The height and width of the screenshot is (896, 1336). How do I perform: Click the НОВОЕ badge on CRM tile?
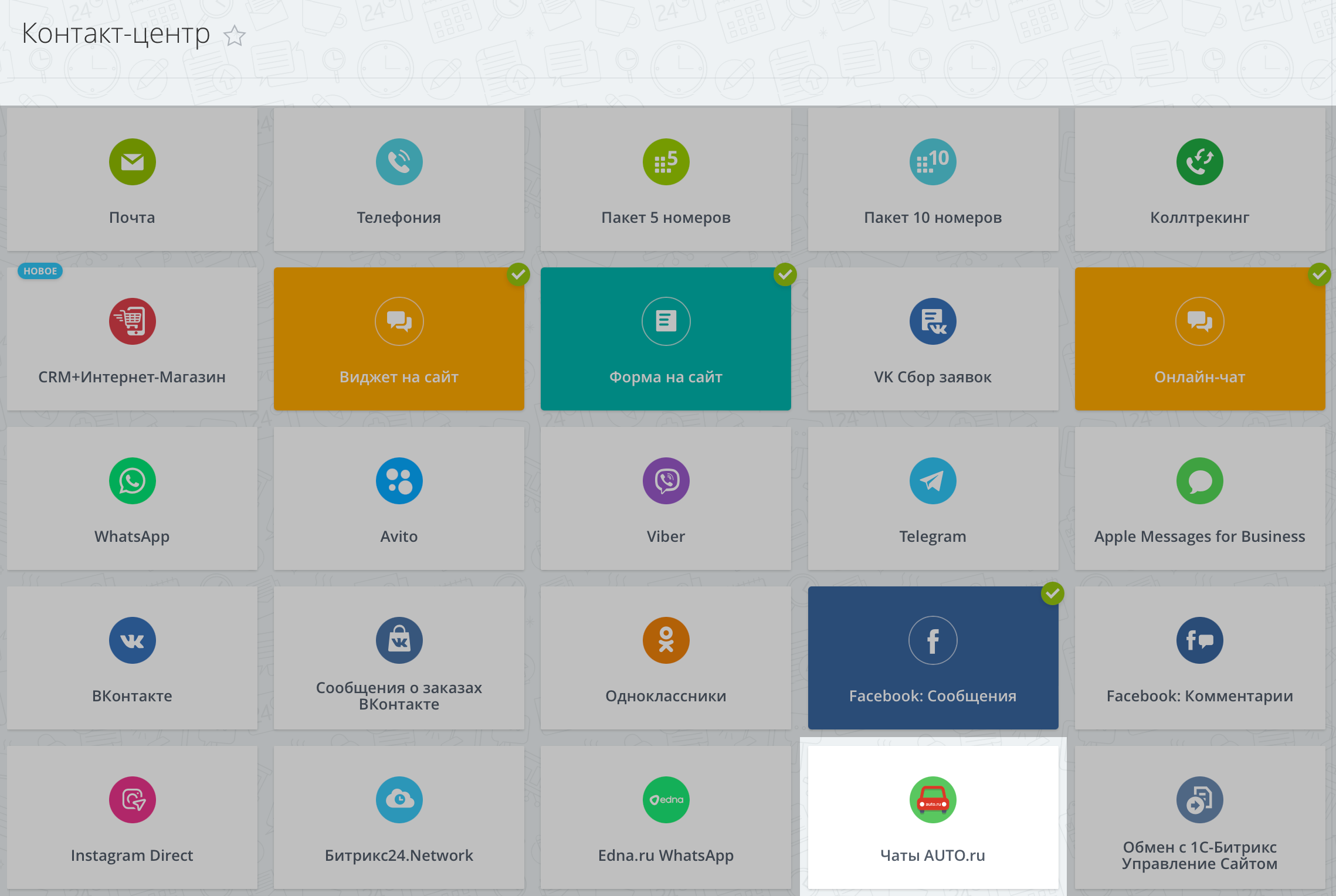(40, 271)
